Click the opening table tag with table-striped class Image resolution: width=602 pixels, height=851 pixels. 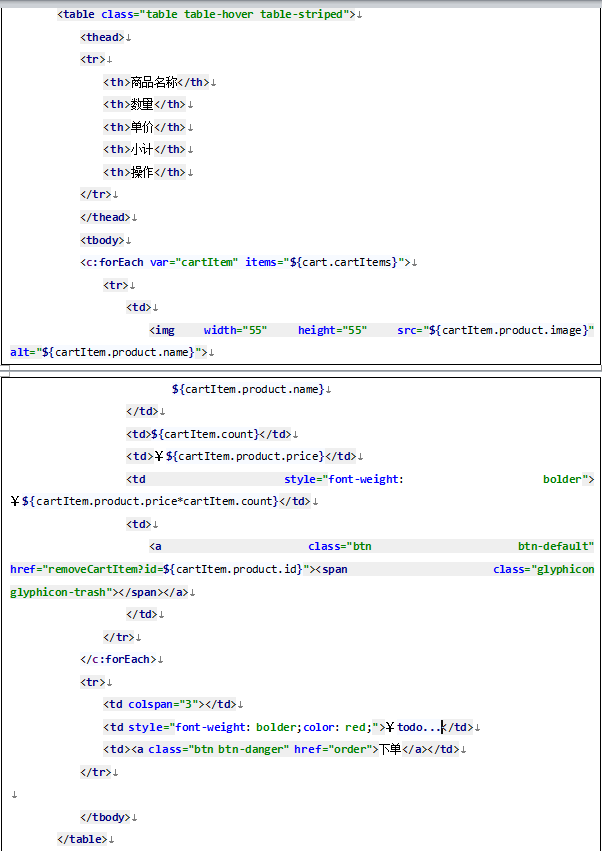click(x=206, y=15)
